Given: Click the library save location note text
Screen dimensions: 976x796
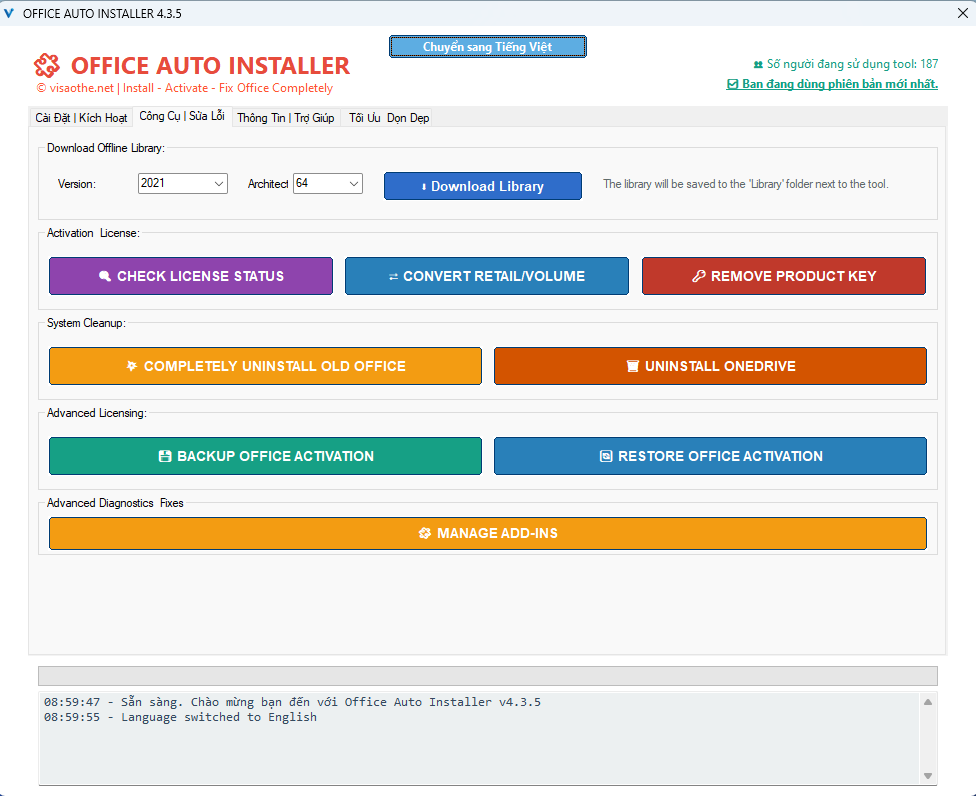Looking at the screenshot, I should tap(746, 184).
